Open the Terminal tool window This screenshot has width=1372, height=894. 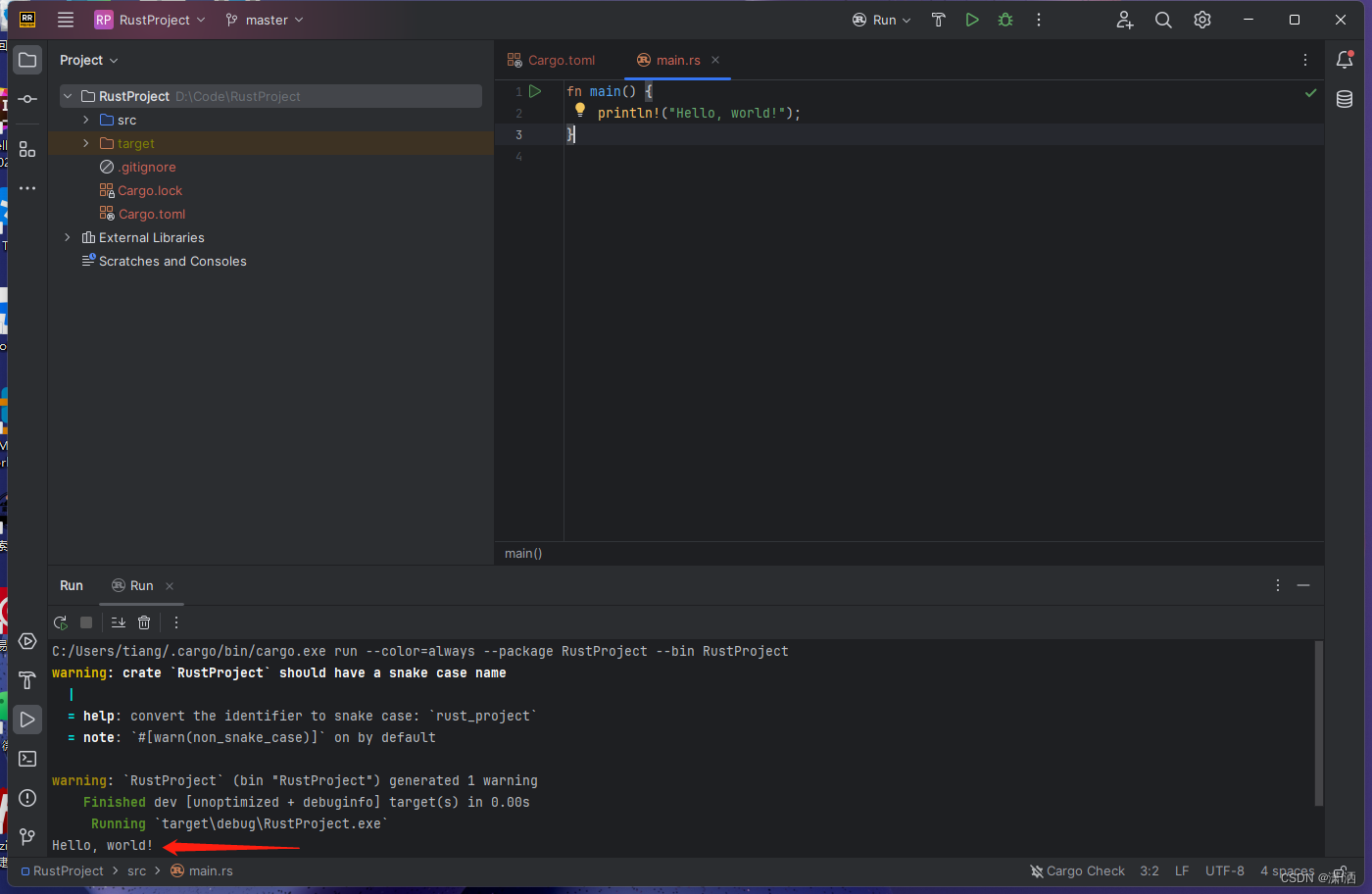point(27,759)
